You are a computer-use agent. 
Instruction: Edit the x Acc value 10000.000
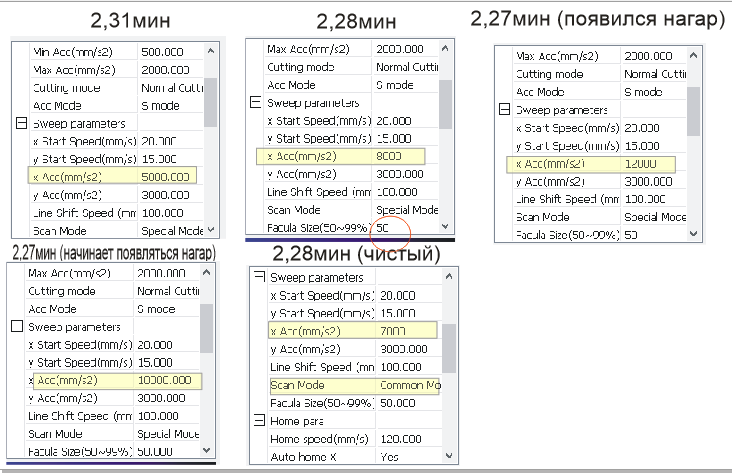coord(167,380)
